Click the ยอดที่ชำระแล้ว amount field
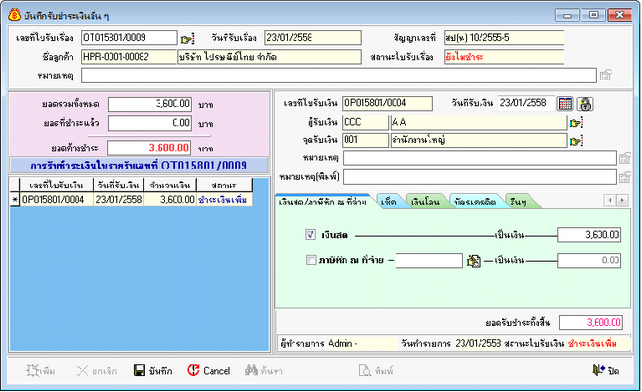 150,123
